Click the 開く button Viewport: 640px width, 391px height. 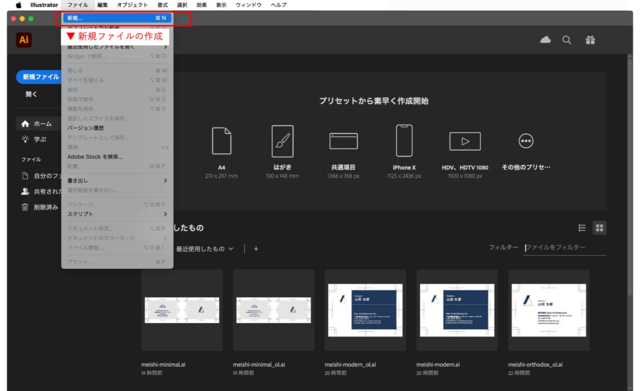click(31, 94)
